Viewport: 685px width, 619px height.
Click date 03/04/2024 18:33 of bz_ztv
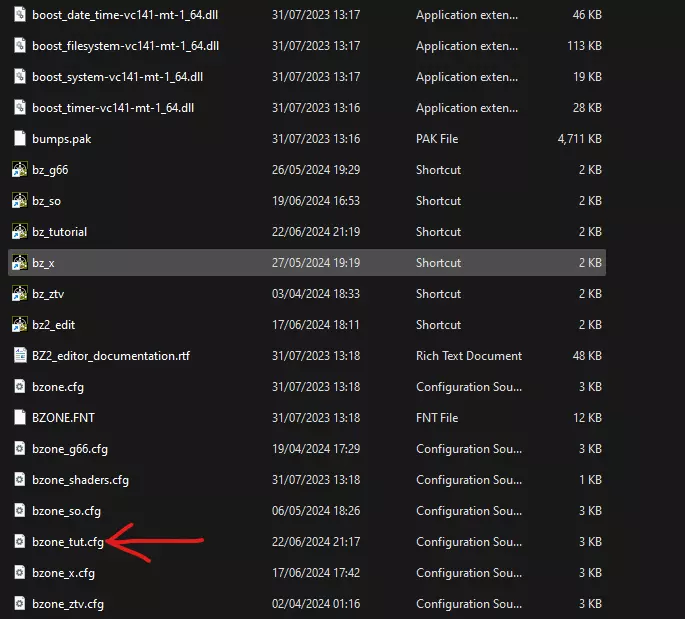pos(316,294)
